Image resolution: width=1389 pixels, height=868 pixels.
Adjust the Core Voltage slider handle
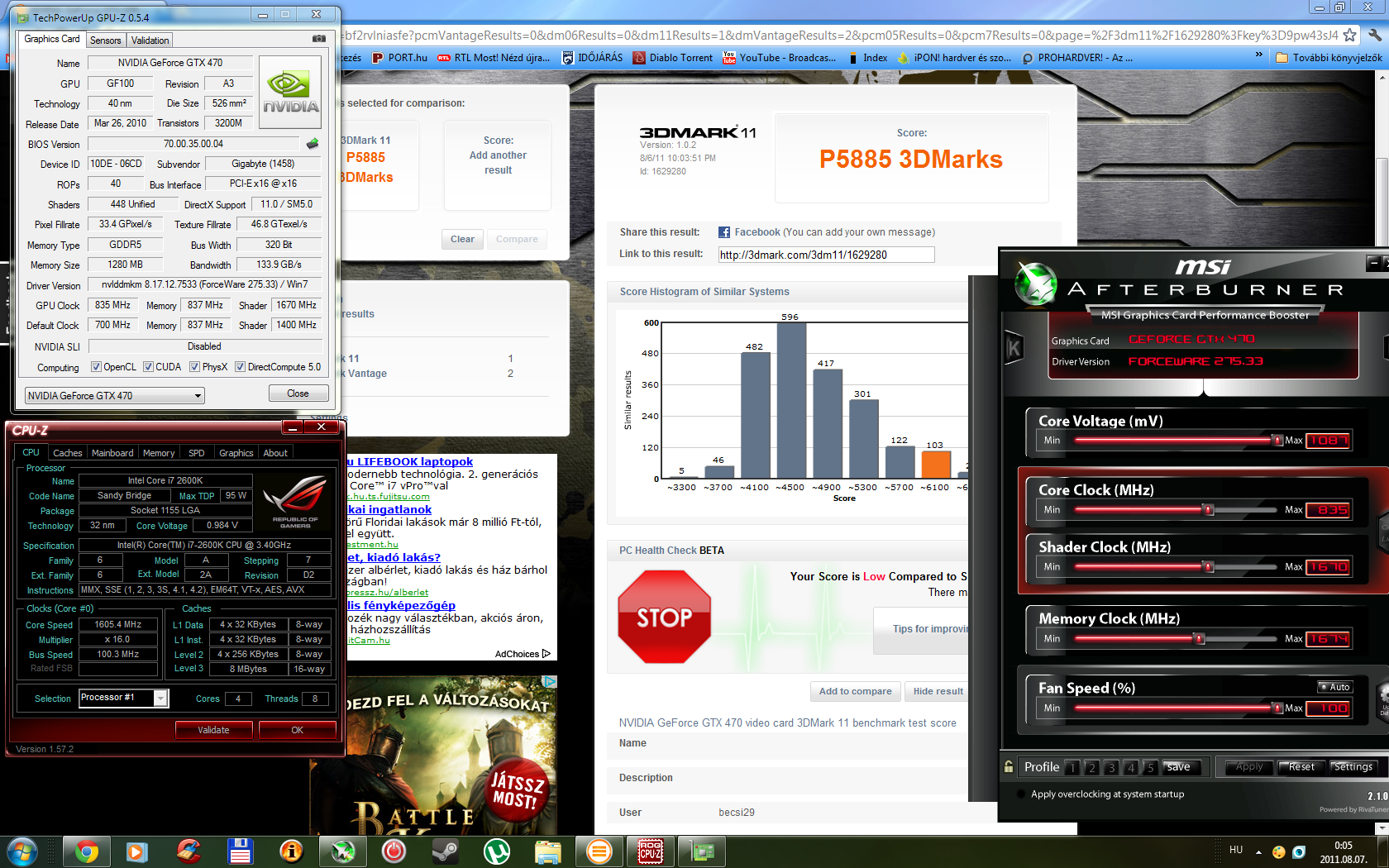1277,441
